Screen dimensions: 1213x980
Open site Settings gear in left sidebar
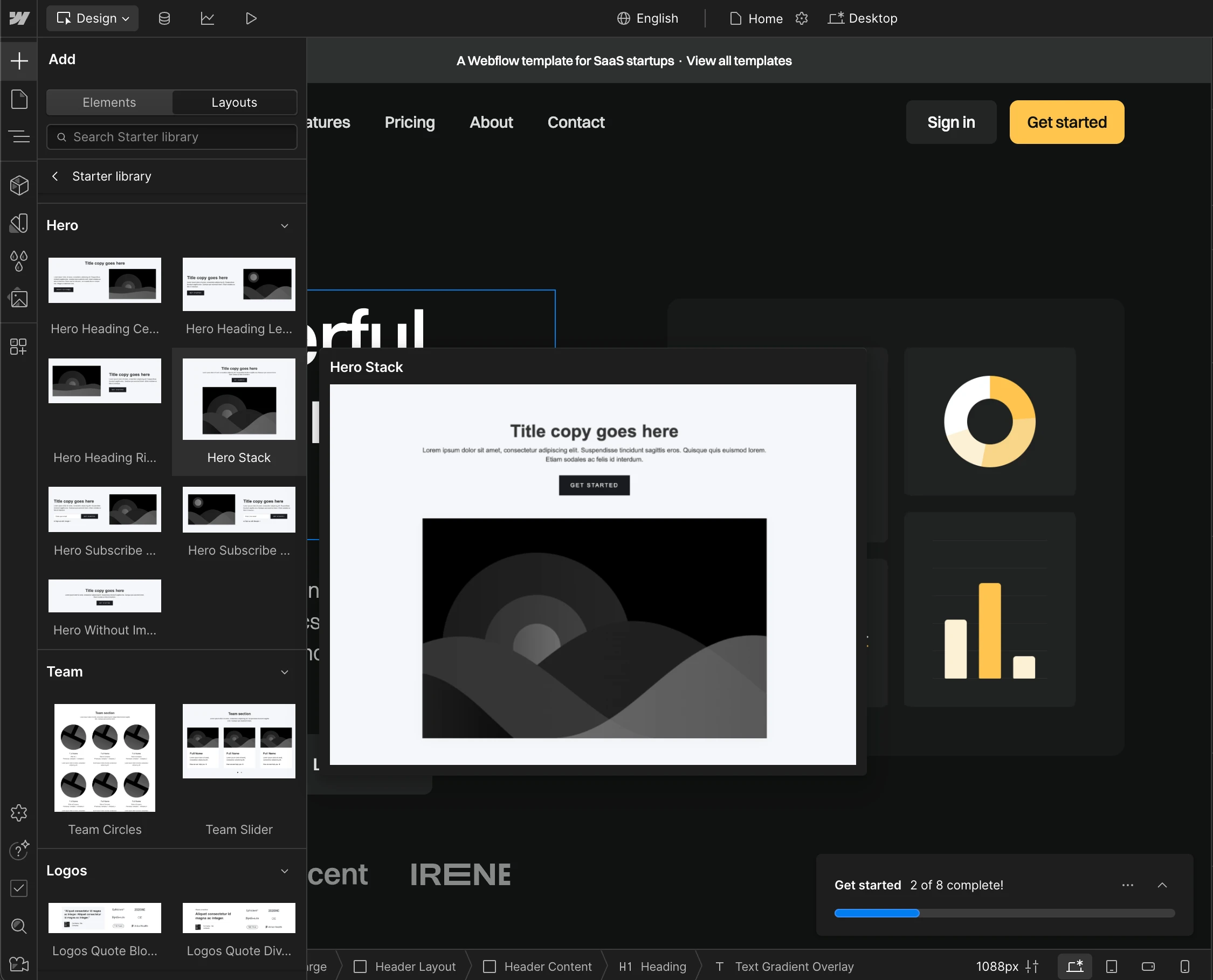point(19,813)
